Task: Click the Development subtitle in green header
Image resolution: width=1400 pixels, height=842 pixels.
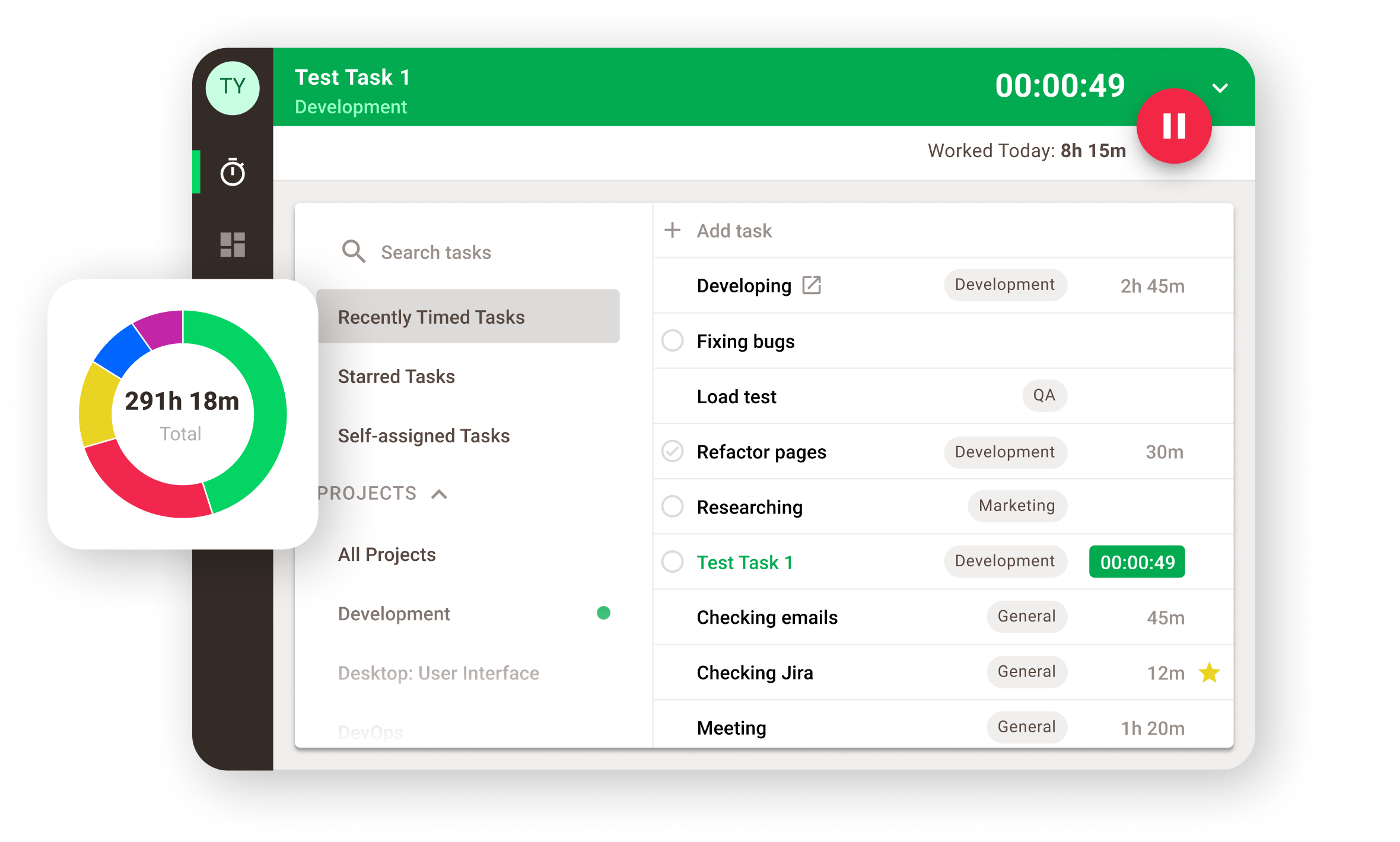Action: point(351,107)
